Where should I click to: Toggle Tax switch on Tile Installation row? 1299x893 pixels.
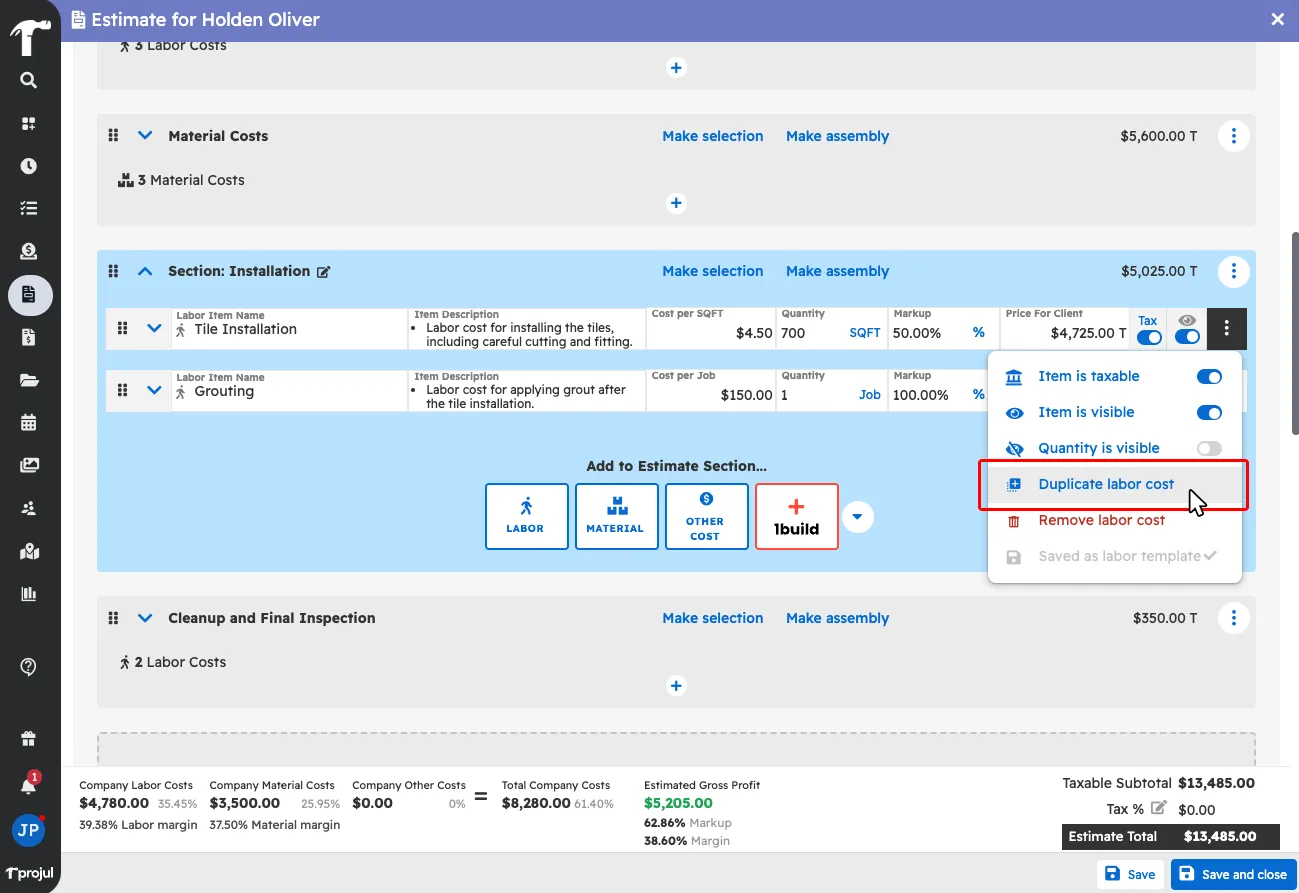[x=1148, y=337]
